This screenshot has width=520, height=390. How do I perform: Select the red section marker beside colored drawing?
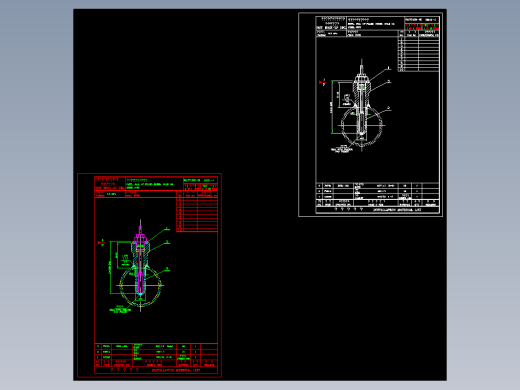click(x=101, y=242)
